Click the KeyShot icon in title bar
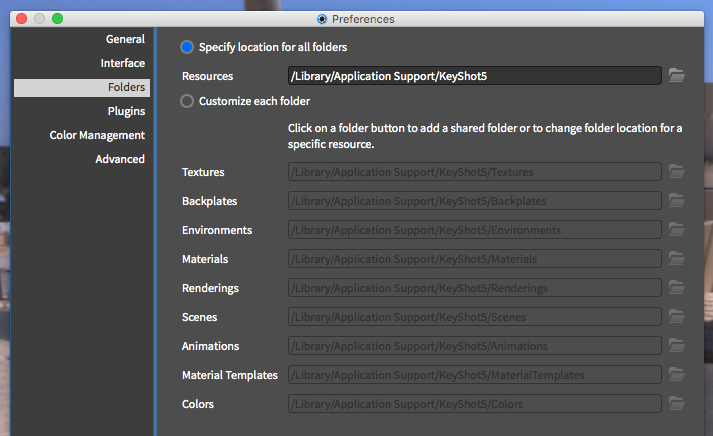 [322, 19]
